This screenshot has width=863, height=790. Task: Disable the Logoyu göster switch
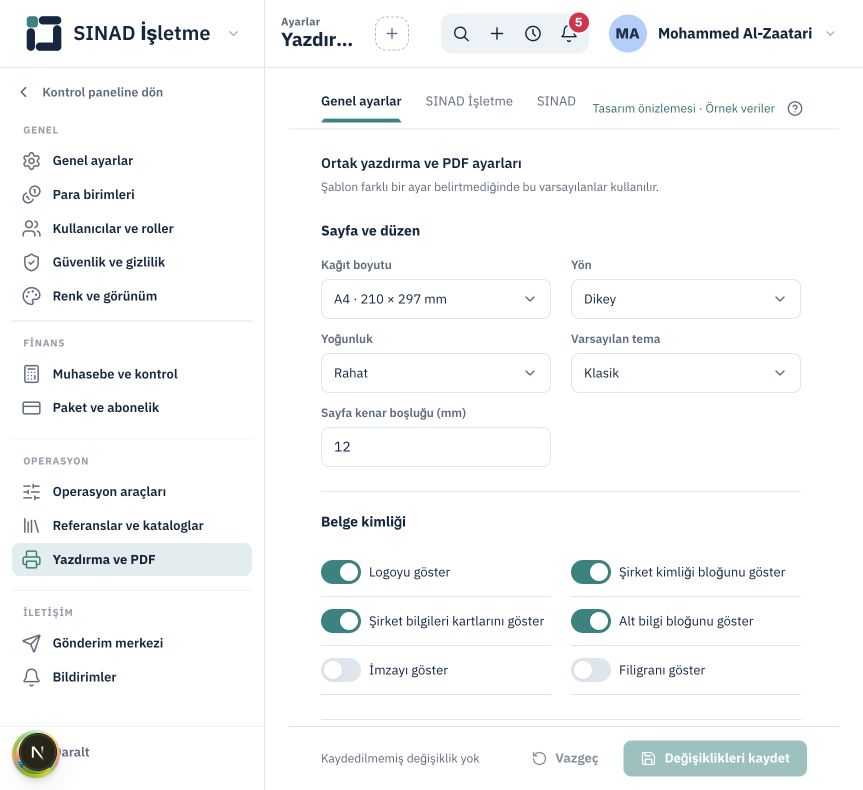point(341,572)
